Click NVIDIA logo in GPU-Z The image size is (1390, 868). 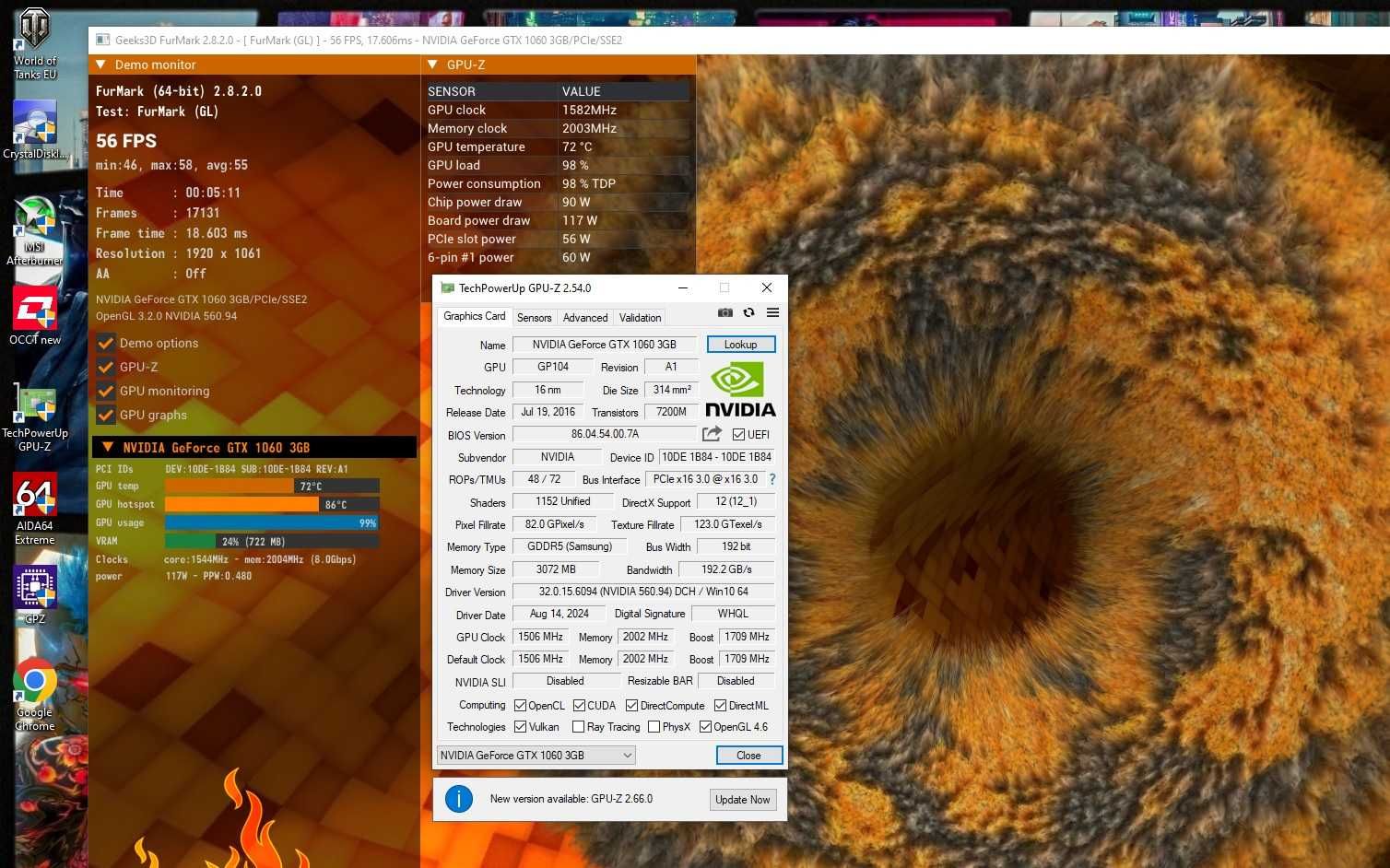(740, 389)
